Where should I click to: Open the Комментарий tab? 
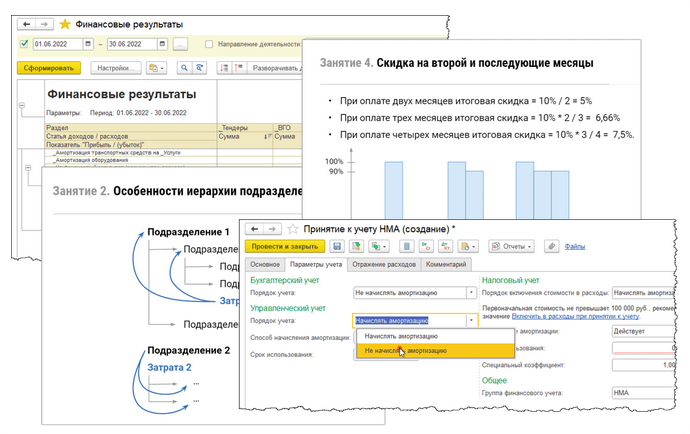[x=446, y=265]
